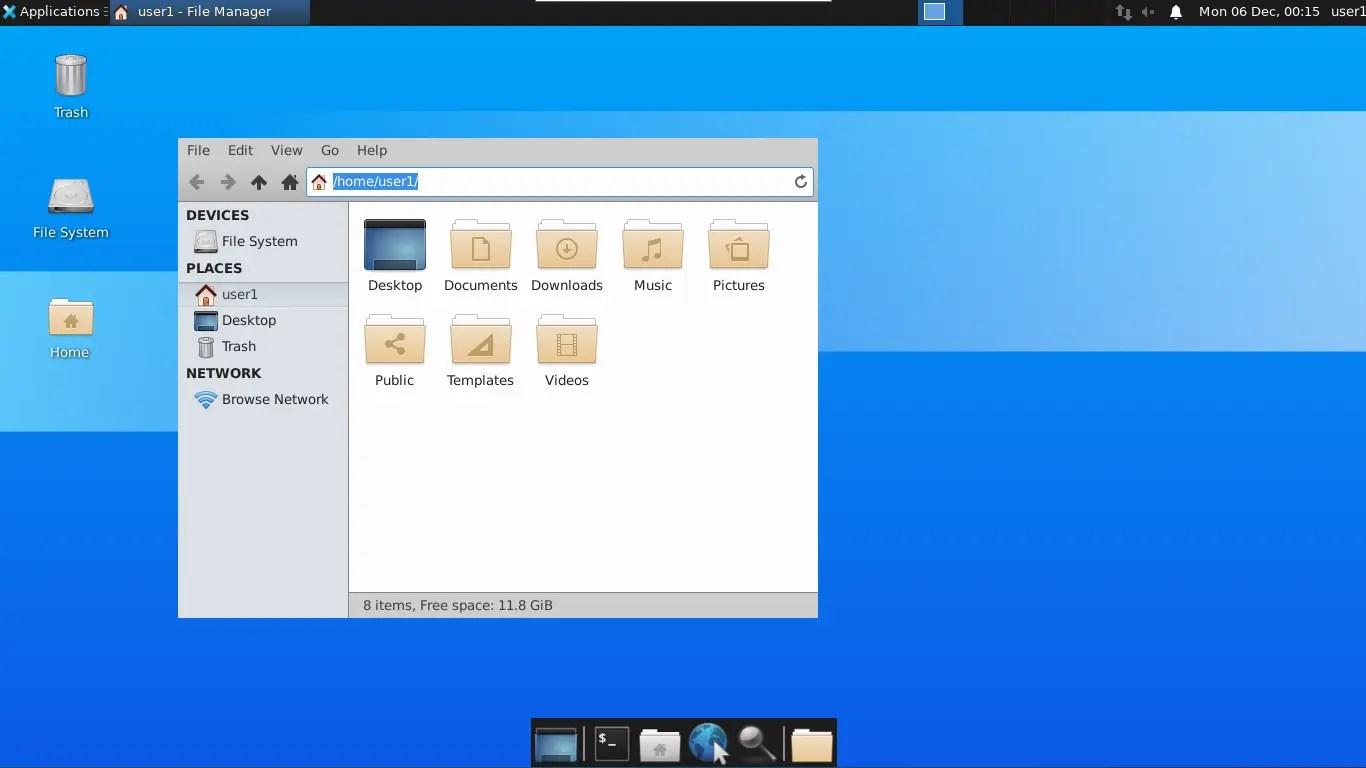Reload the current folder
Screen dimensions: 1366x768
pyautogui.click(x=800, y=181)
